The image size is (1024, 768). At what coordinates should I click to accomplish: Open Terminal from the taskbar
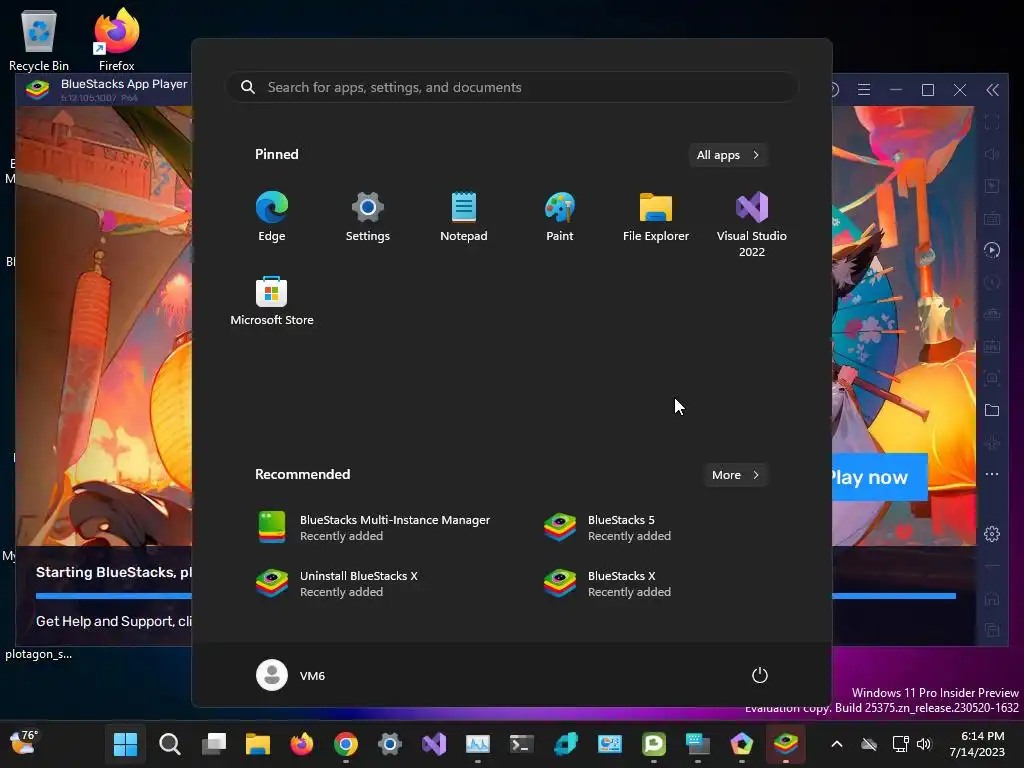coord(522,744)
